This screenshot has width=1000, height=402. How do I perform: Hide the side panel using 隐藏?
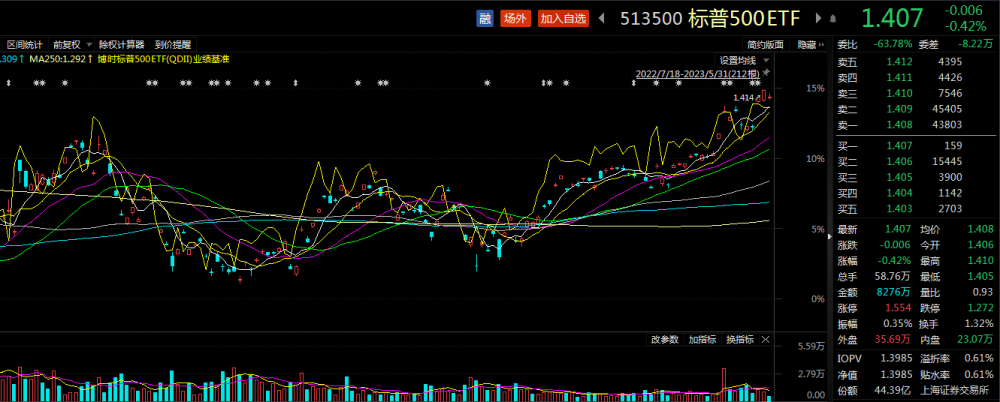click(810, 45)
